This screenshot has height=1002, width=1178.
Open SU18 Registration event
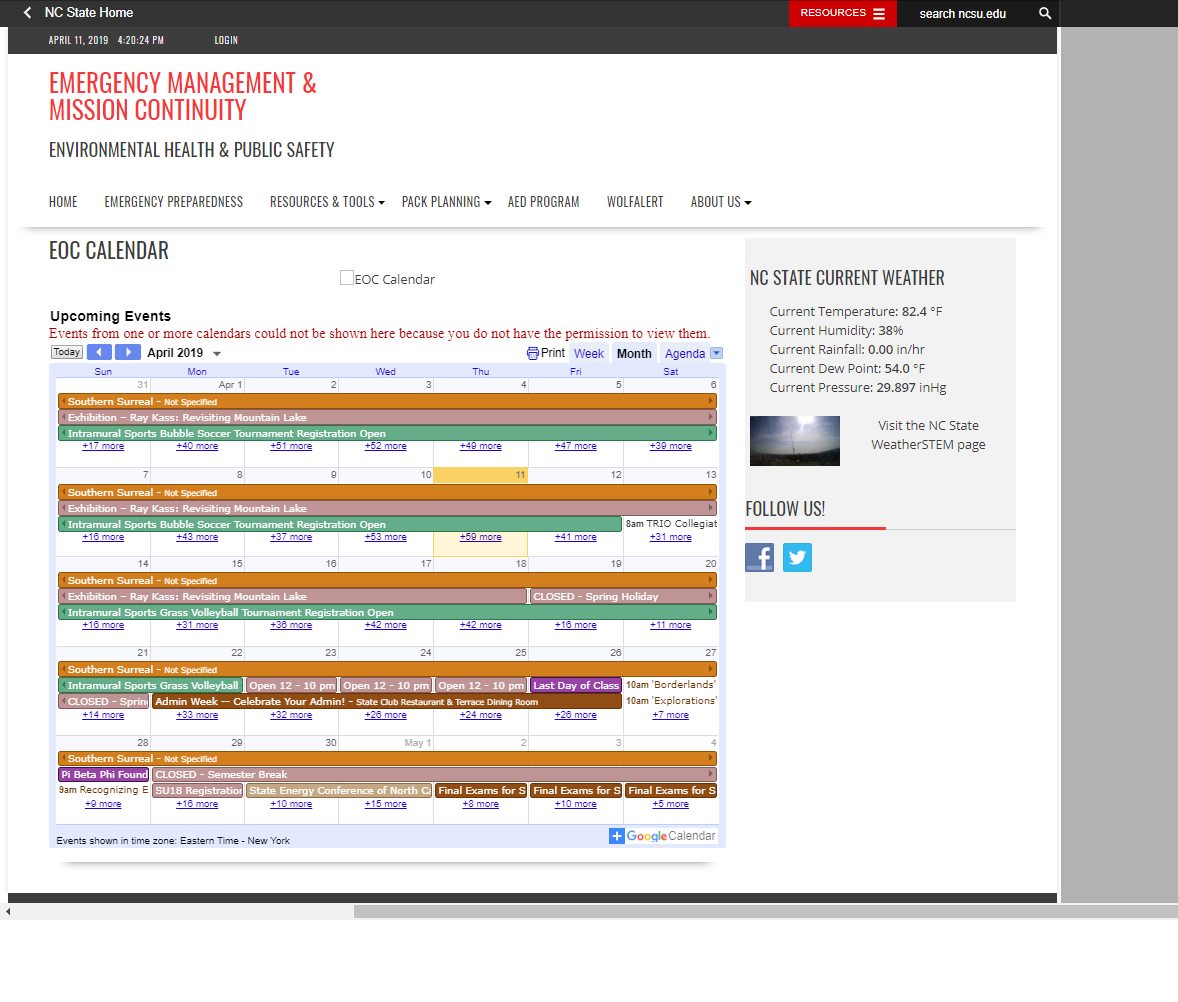[198, 791]
